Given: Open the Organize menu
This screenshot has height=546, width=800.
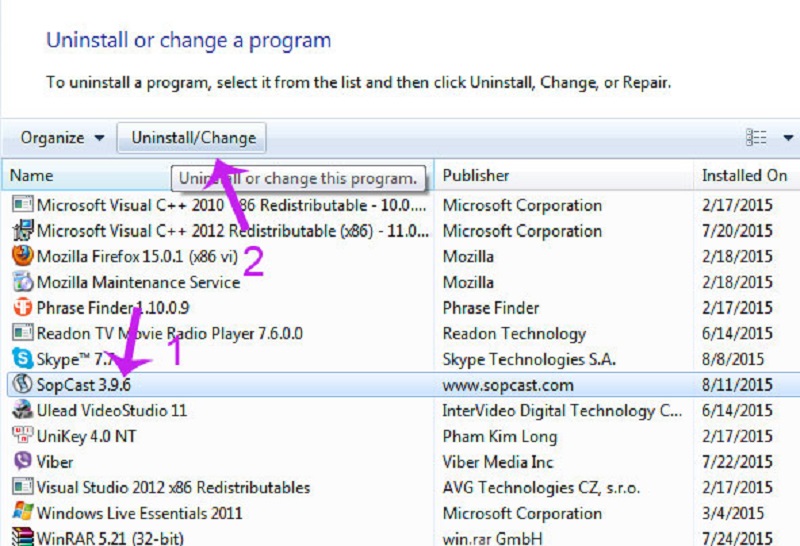Looking at the screenshot, I should [62, 138].
